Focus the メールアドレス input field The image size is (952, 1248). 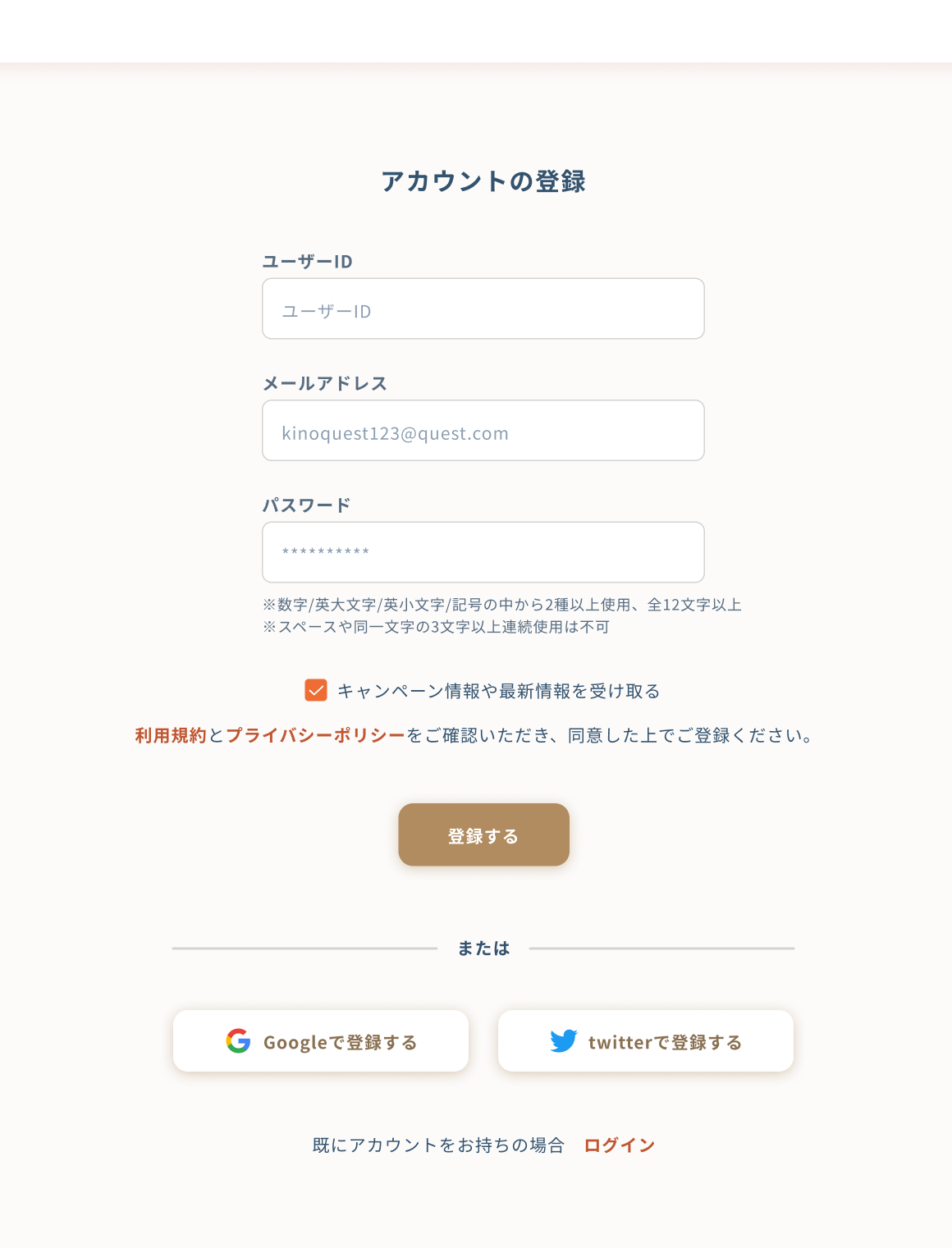point(483,431)
